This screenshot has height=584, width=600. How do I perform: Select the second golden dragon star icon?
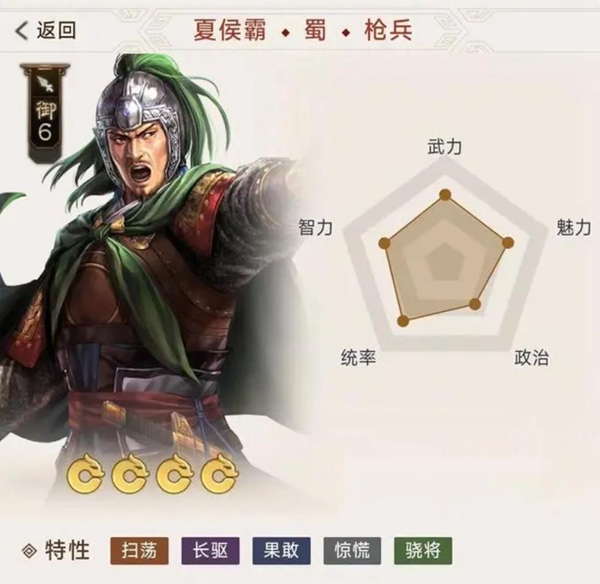tap(130, 473)
